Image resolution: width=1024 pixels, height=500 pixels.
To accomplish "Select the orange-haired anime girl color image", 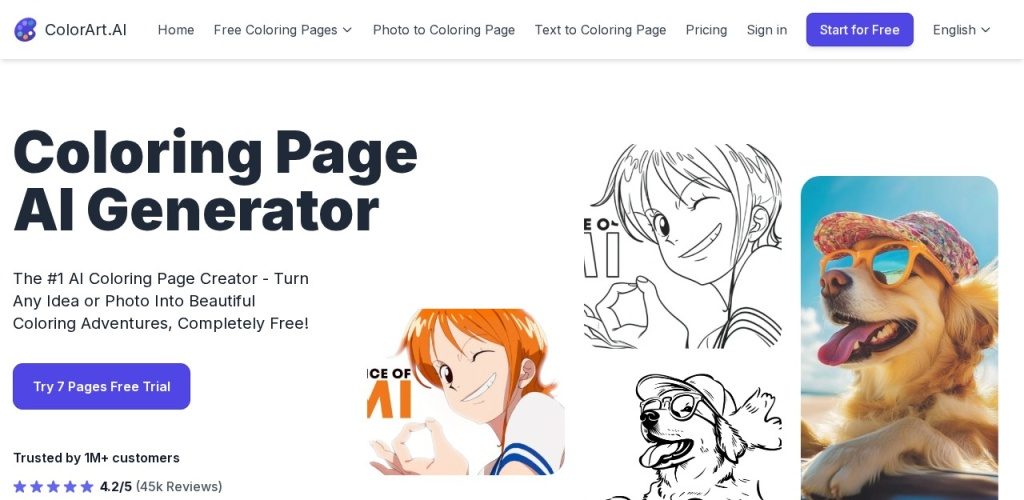I will pyautogui.click(x=466, y=391).
